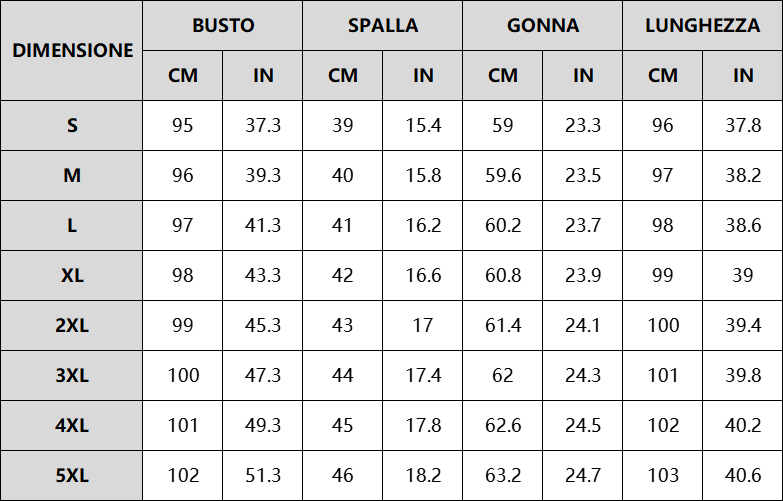Image resolution: width=783 pixels, height=501 pixels.
Task: Select the 4XL size row label
Action: [72, 425]
